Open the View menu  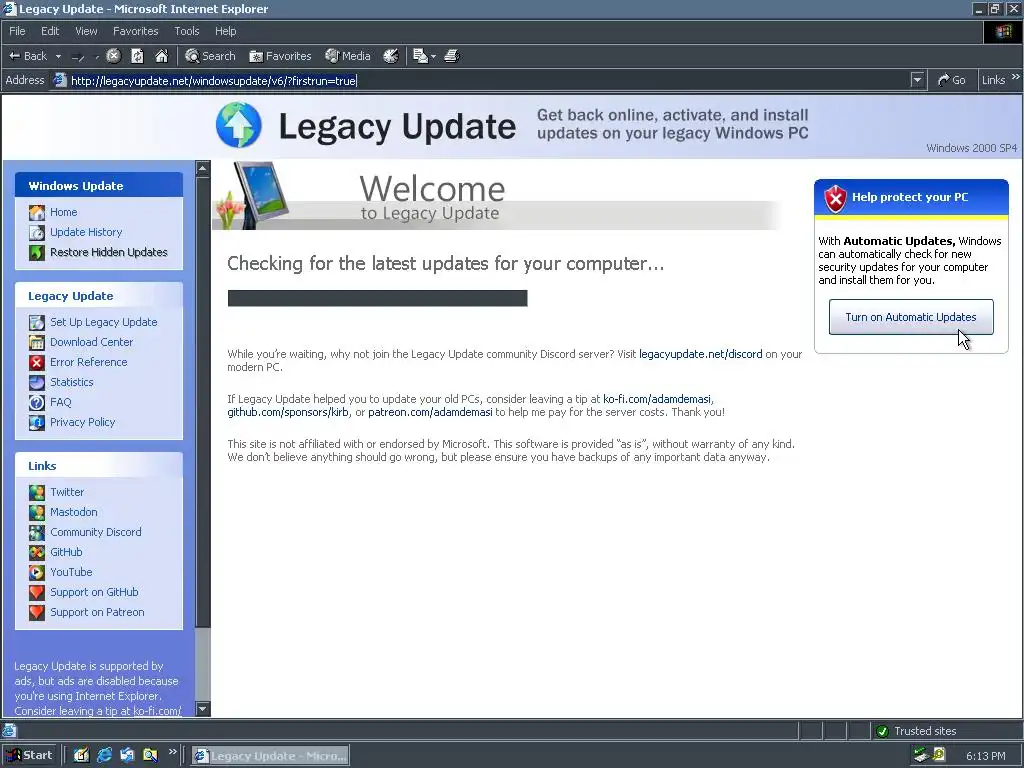[x=86, y=31]
